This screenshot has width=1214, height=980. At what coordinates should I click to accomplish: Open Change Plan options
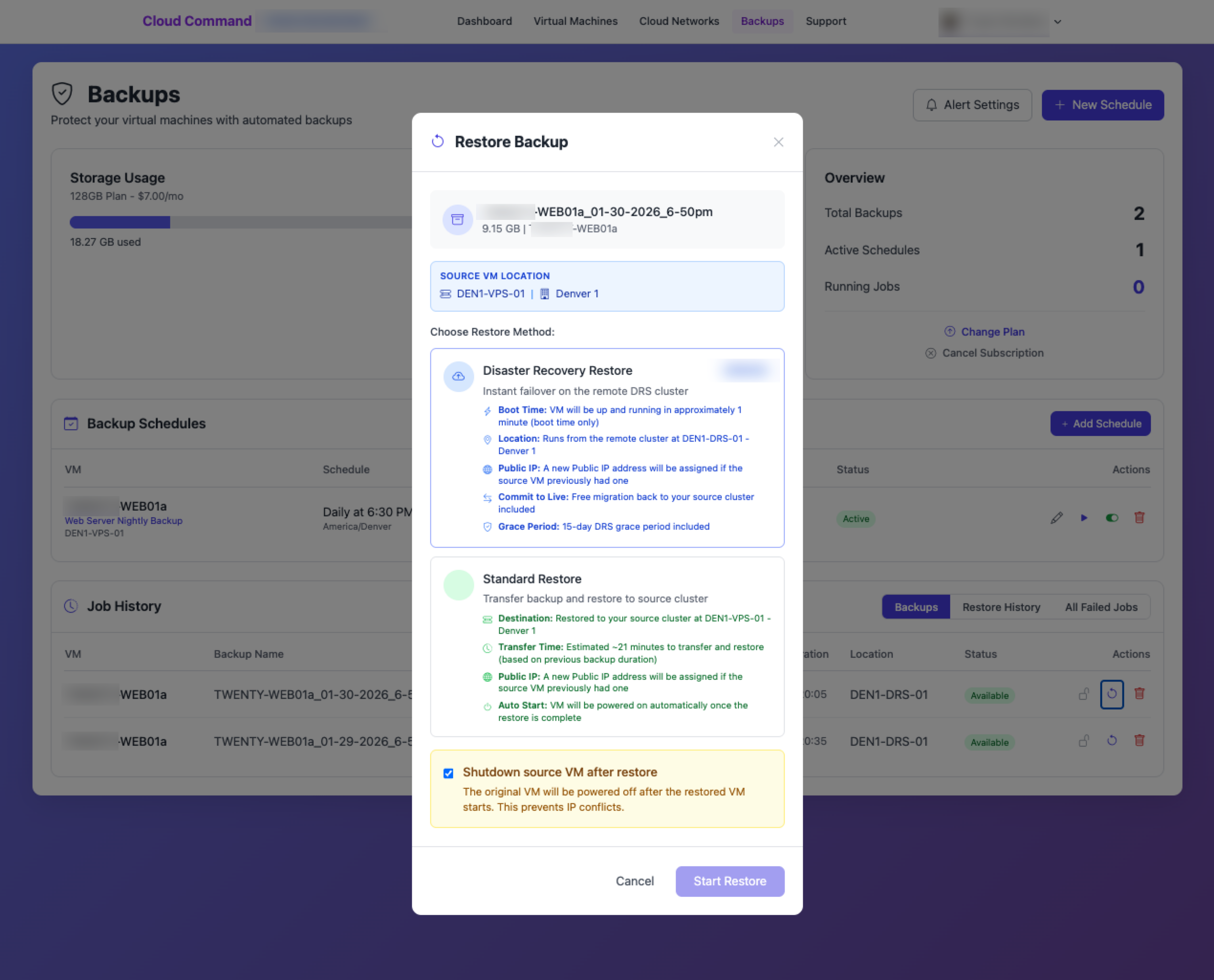992,331
